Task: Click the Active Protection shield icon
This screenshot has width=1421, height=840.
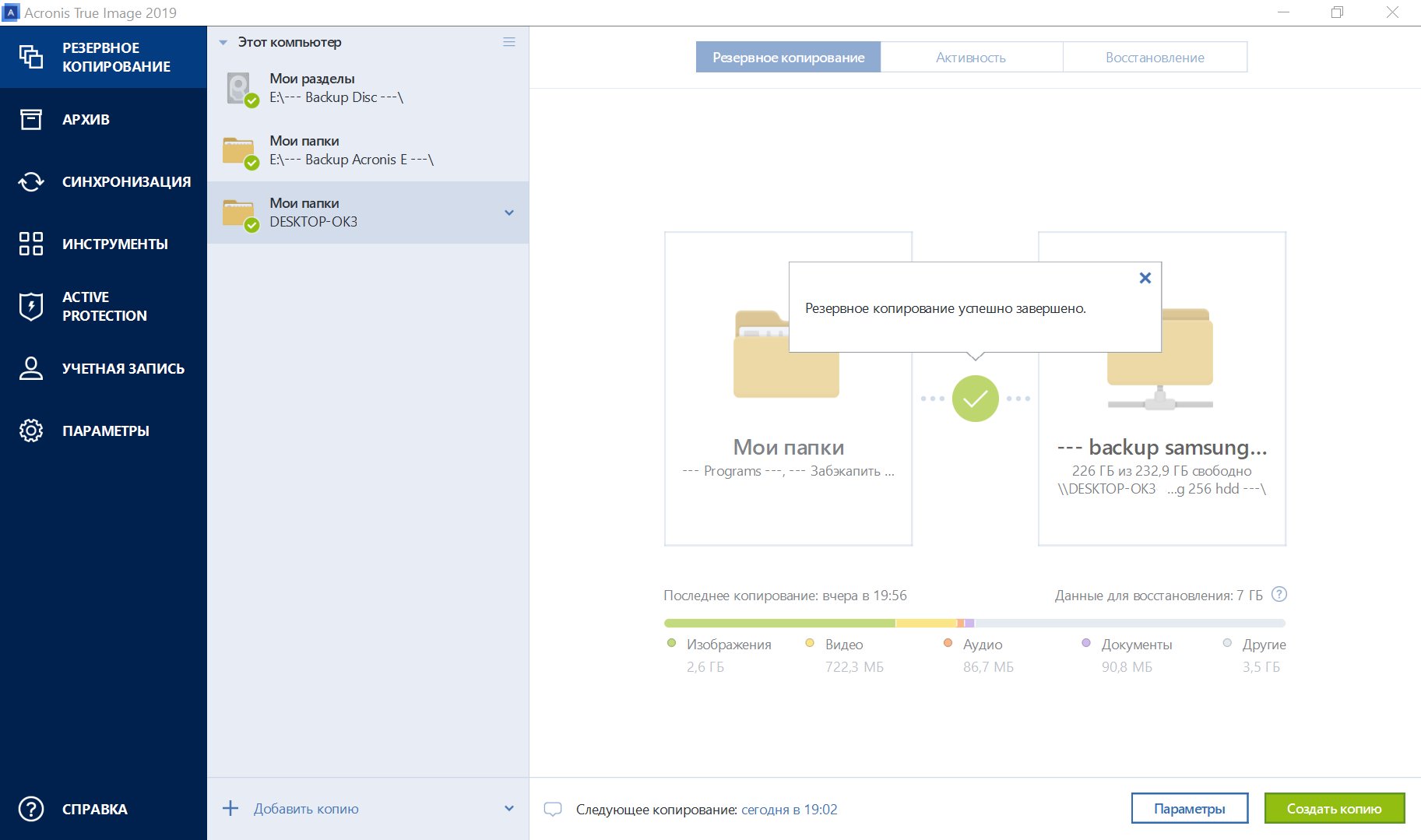Action: coord(31,306)
